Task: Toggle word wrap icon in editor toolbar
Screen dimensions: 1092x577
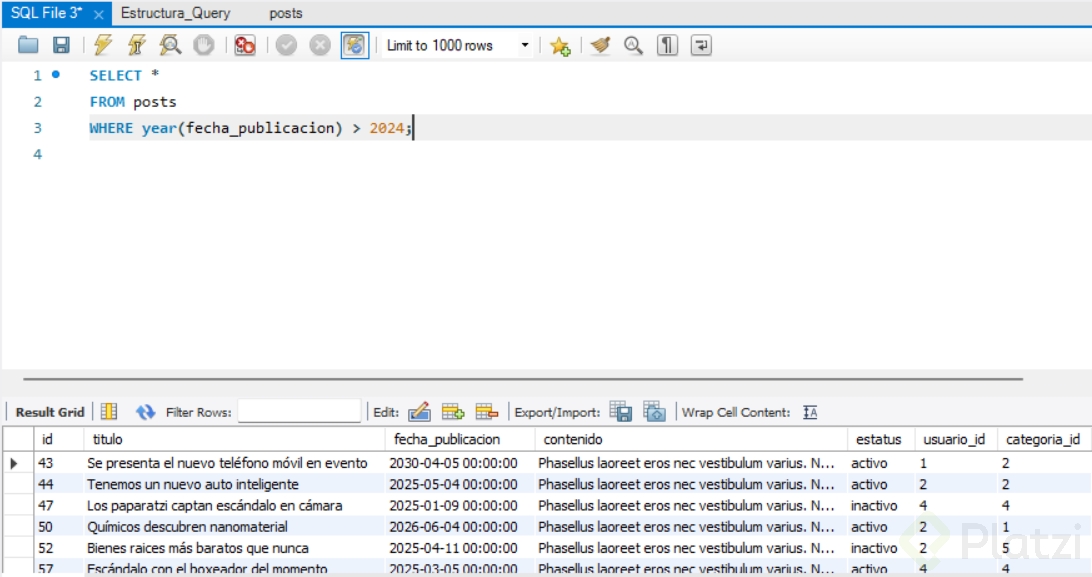Action: pyautogui.click(x=701, y=45)
